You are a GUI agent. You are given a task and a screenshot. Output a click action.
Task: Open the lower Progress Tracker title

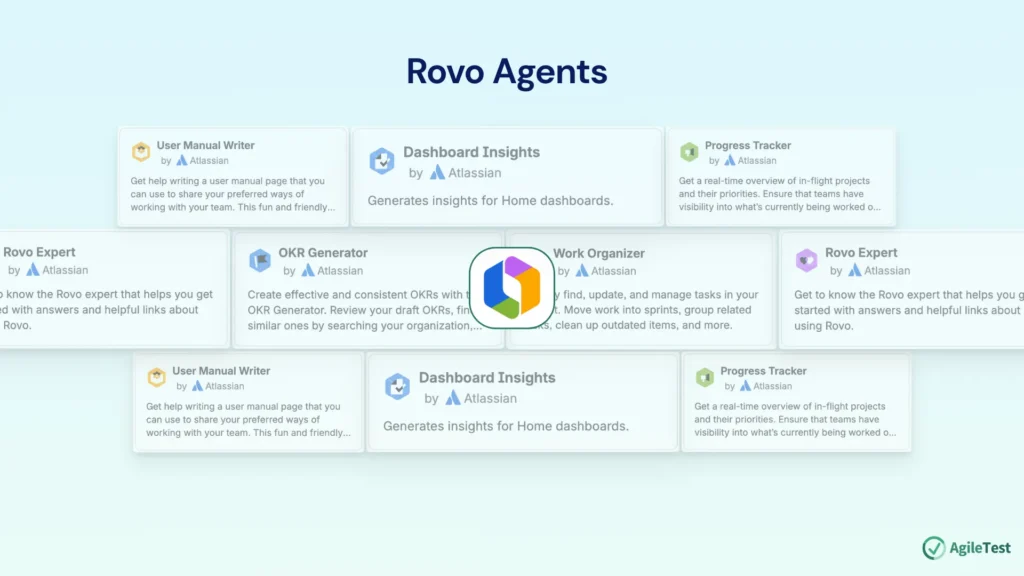tap(763, 371)
